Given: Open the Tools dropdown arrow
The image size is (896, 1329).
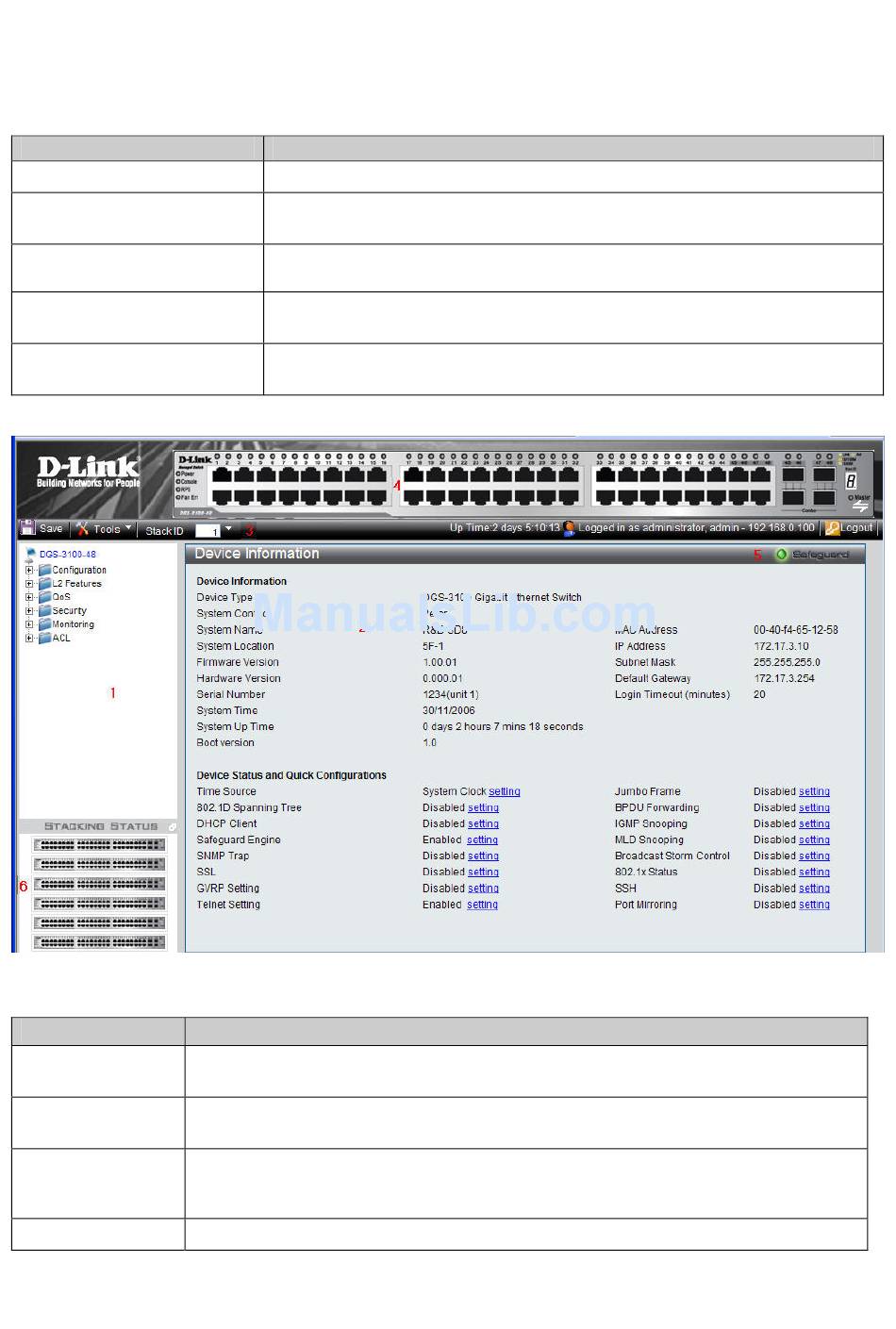Looking at the screenshot, I should tap(128, 528).
